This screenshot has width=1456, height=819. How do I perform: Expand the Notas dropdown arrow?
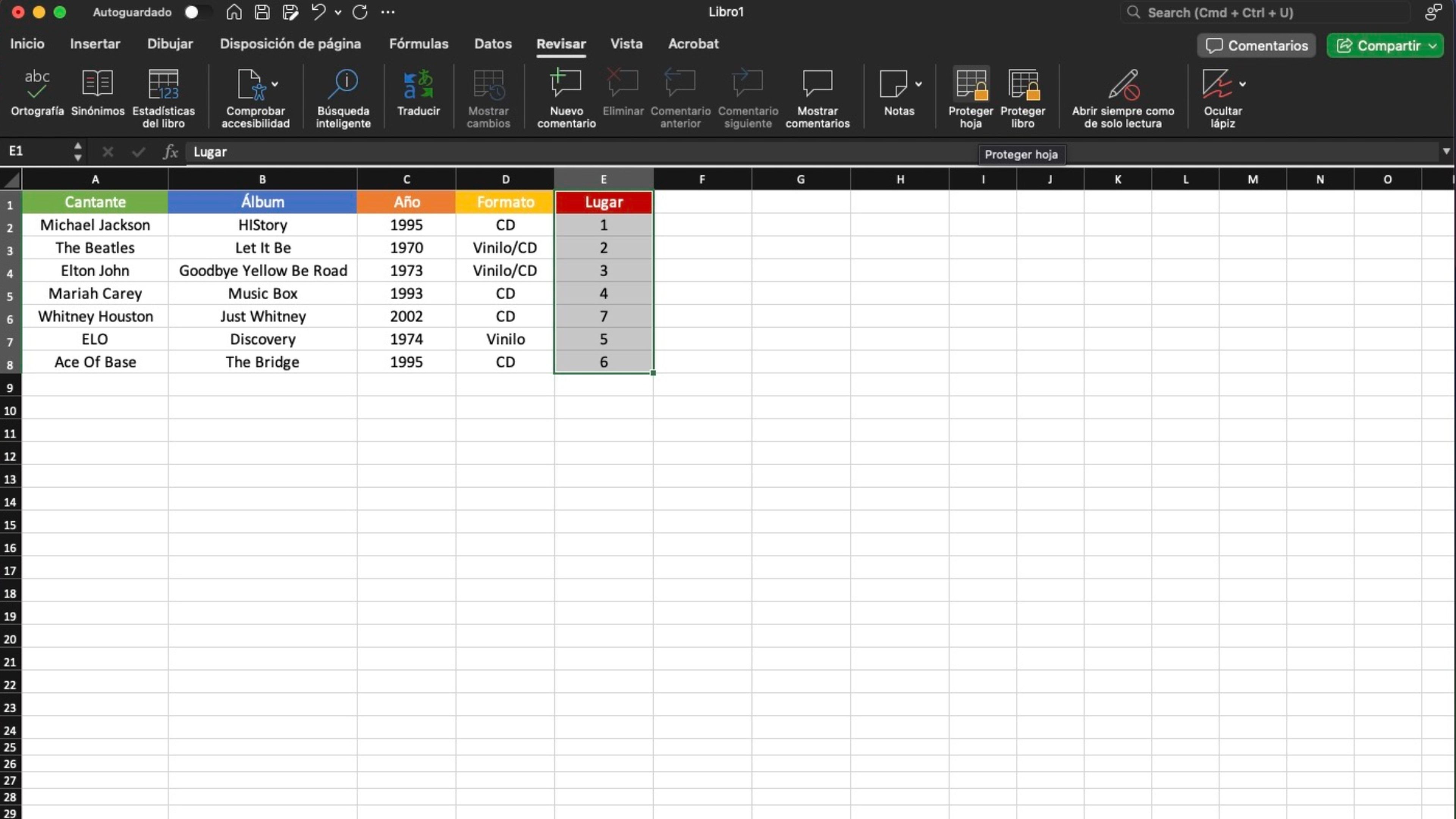coord(918,84)
